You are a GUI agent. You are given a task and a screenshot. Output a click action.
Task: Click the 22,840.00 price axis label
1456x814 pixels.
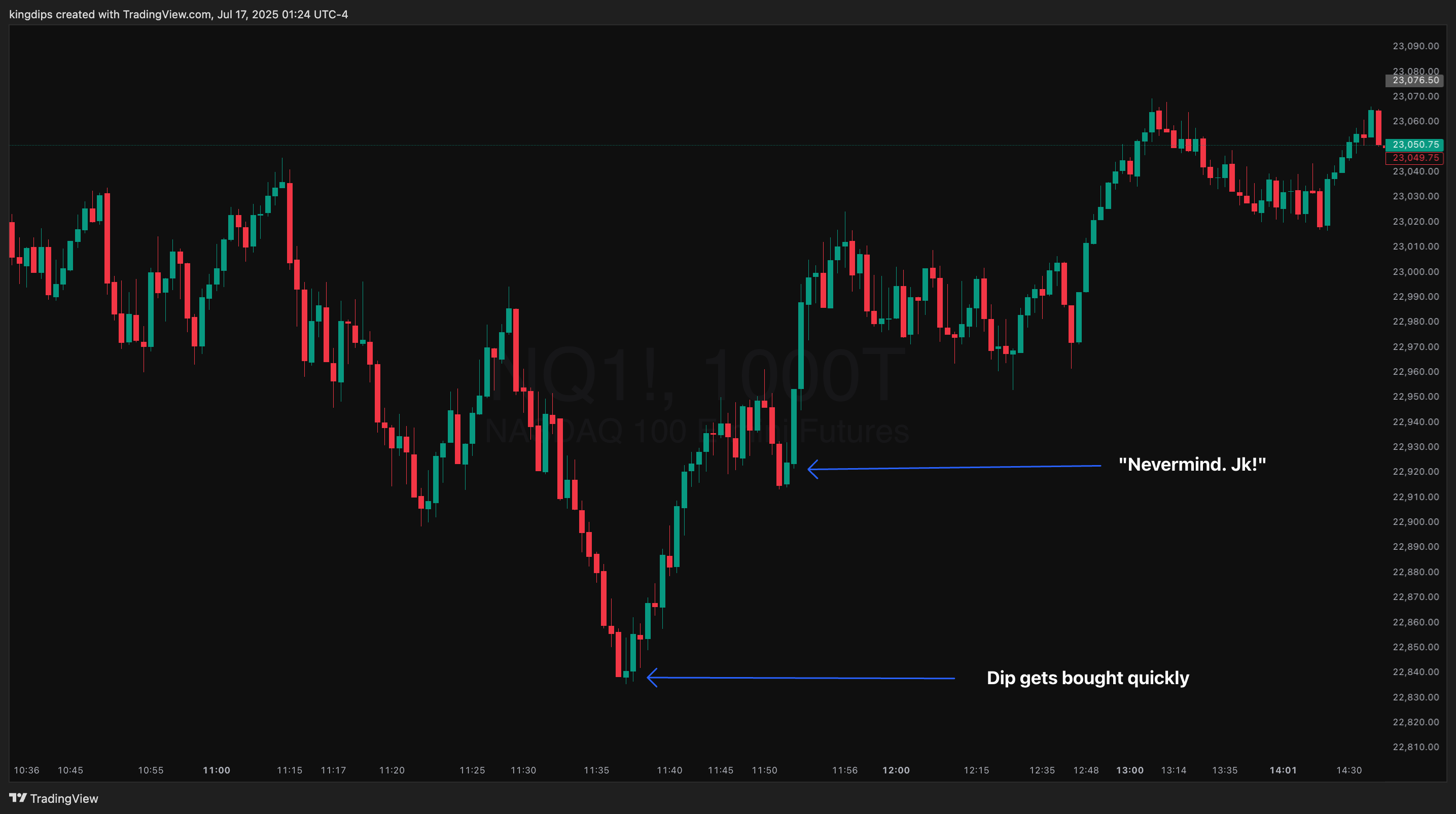click(1415, 671)
